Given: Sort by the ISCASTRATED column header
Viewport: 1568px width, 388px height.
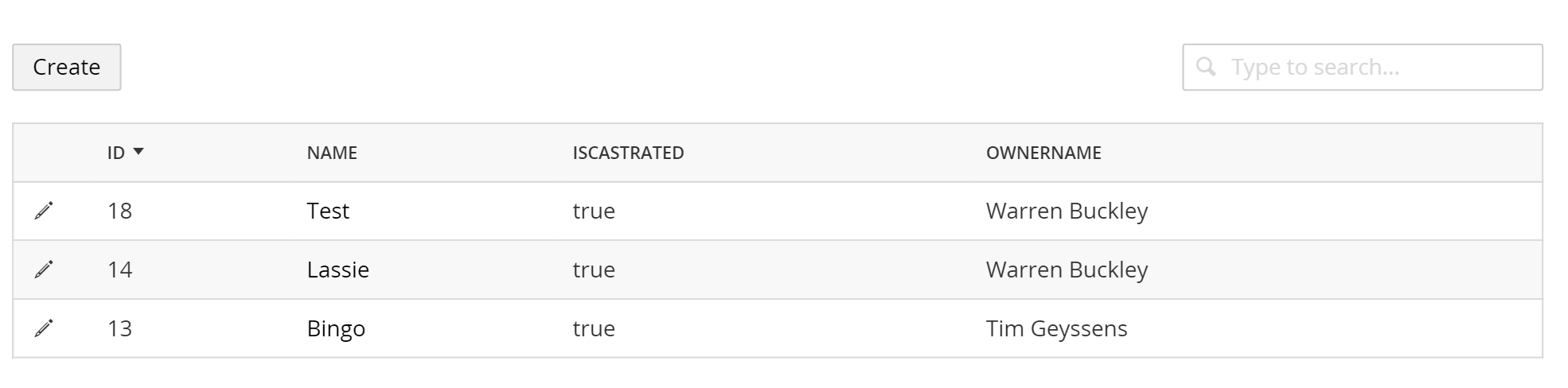Looking at the screenshot, I should 628,153.
